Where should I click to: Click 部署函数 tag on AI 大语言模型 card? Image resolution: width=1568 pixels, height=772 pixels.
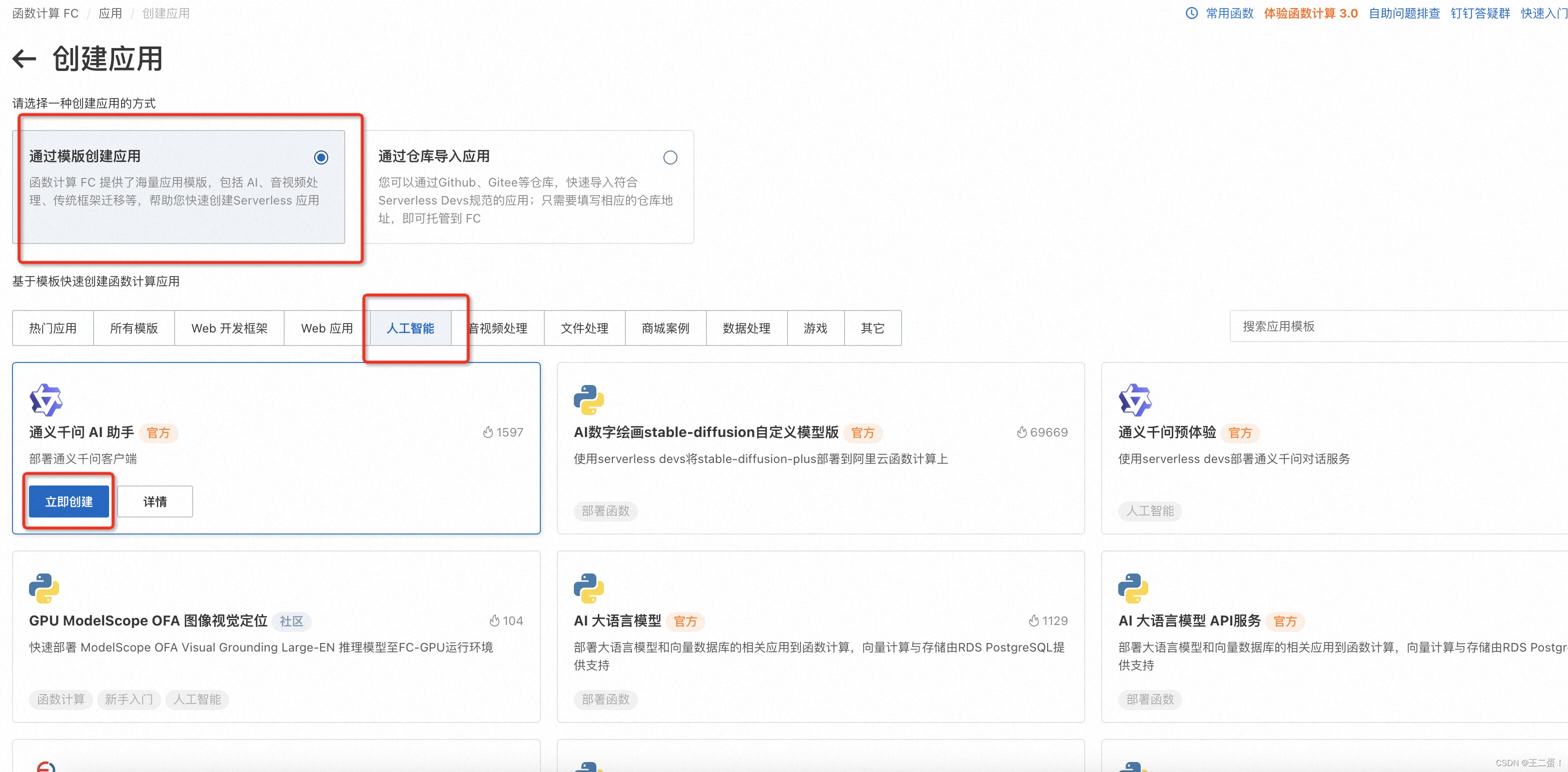tap(605, 699)
